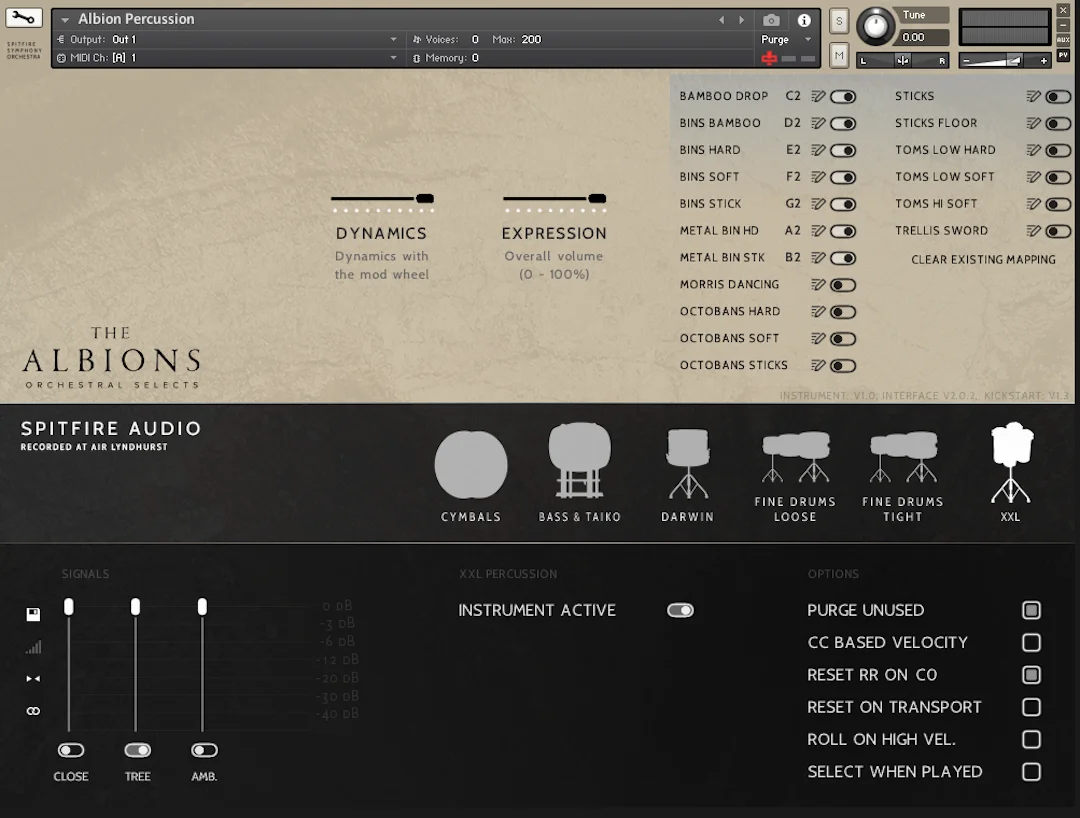The image size is (1080, 818).
Task: Click the camera snapshot icon
Action: point(771,20)
